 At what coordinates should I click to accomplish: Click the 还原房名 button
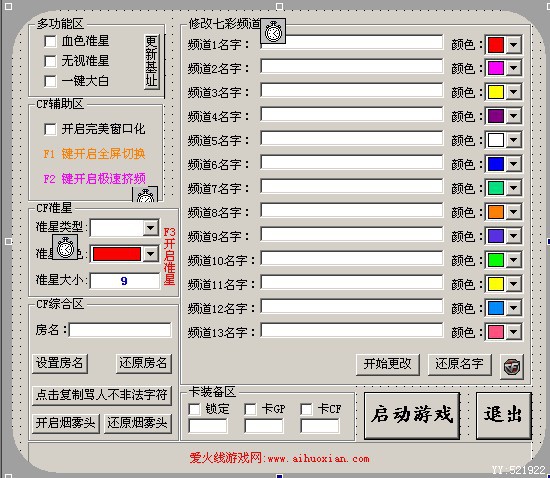point(143,363)
